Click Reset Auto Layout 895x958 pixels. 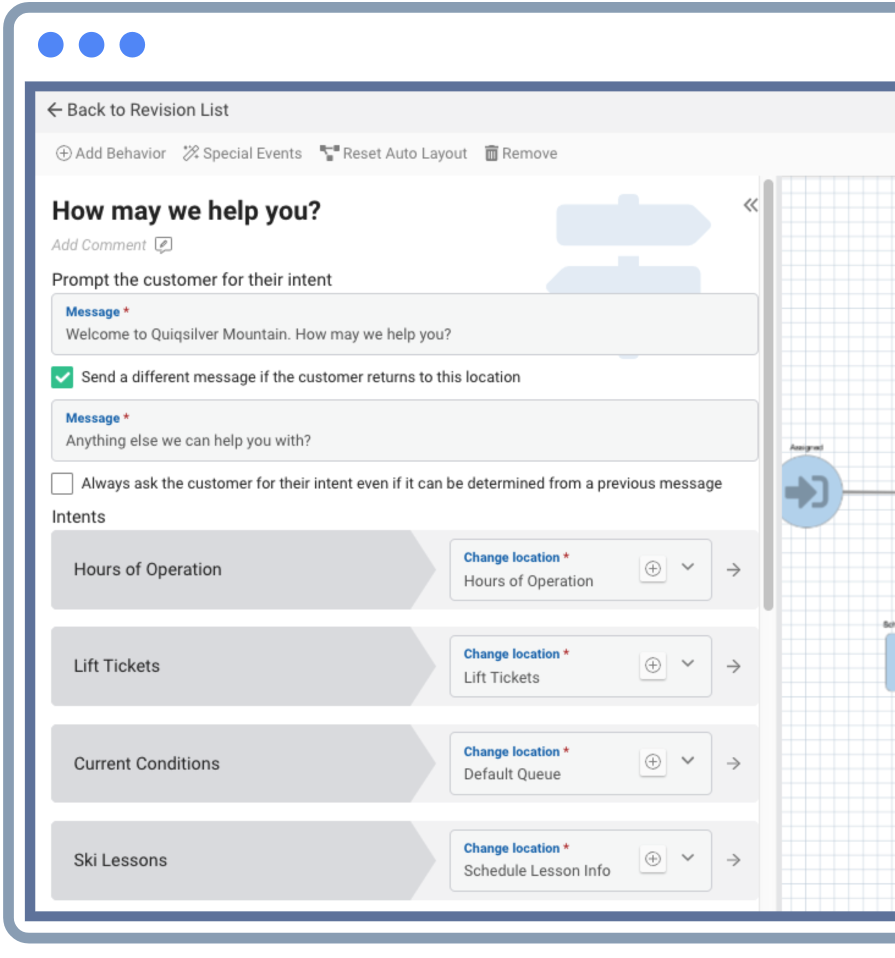[394, 153]
